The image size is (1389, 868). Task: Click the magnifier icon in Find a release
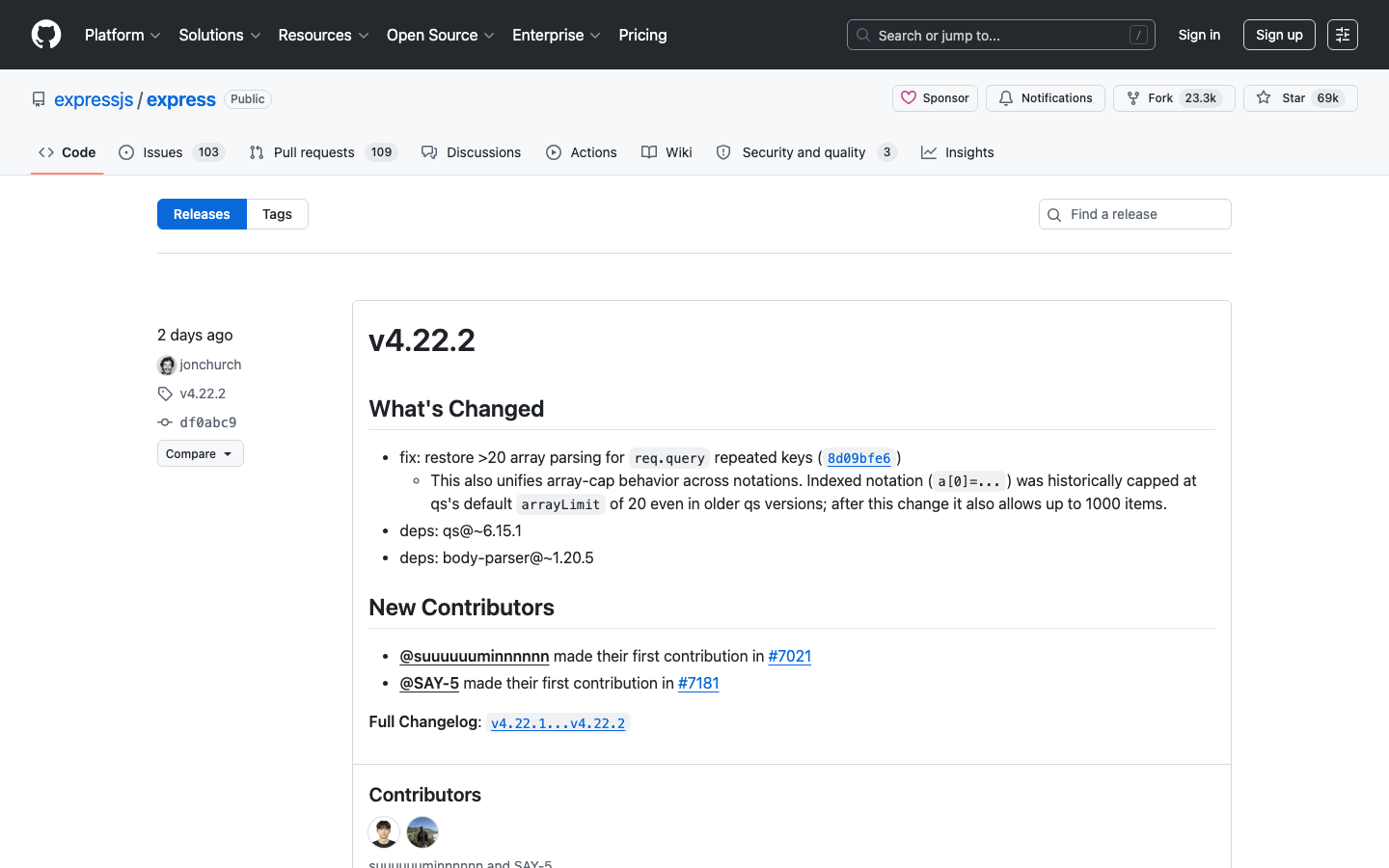(1054, 215)
